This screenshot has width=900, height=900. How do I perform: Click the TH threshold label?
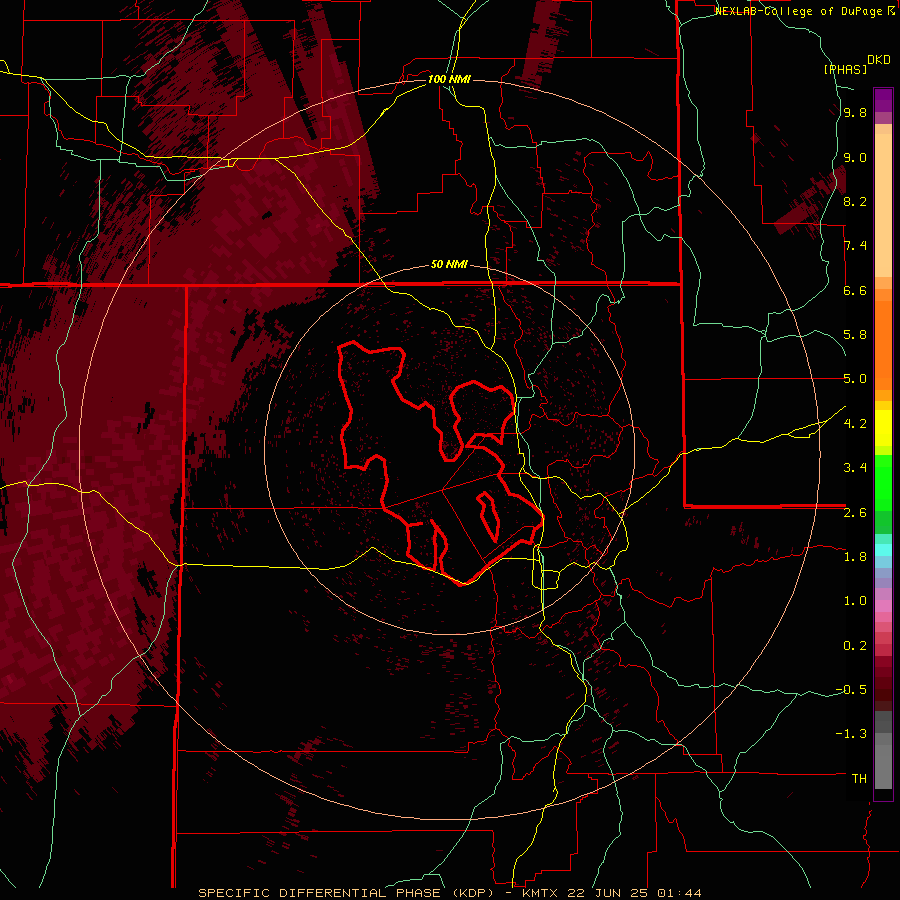coord(859,779)
